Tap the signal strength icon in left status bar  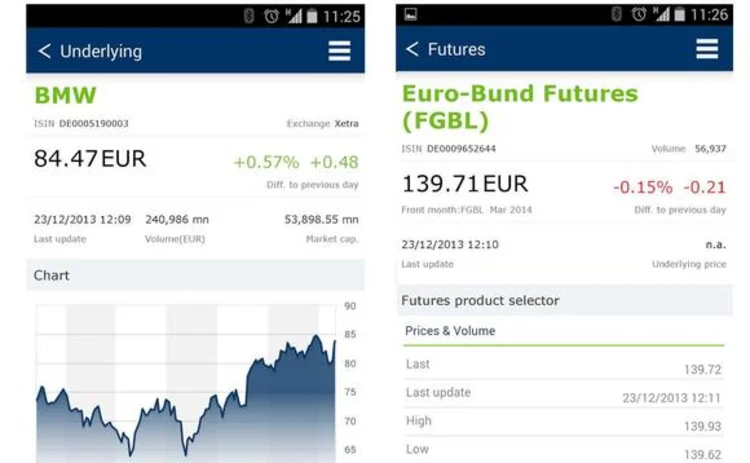294,16
